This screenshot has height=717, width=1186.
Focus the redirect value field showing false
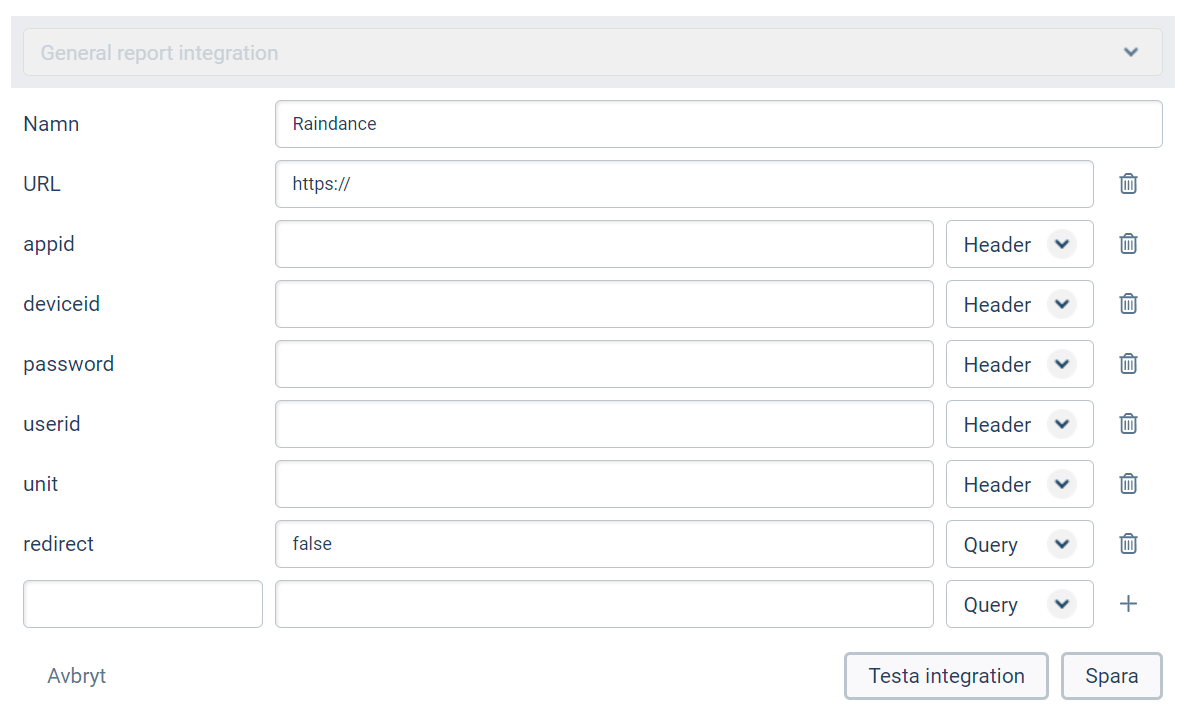click(x=604, y=544)
